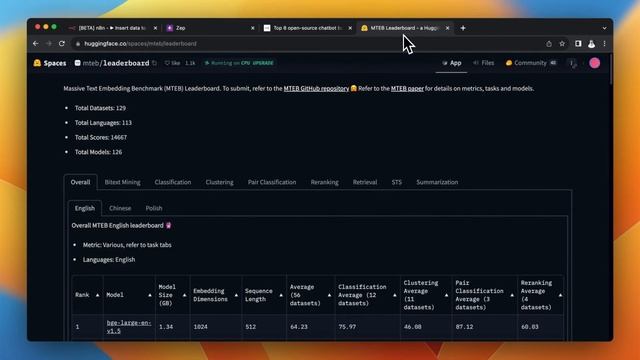Sort by Model Size (GB) arrow
The image size is (640, 360).
(184, 295)
